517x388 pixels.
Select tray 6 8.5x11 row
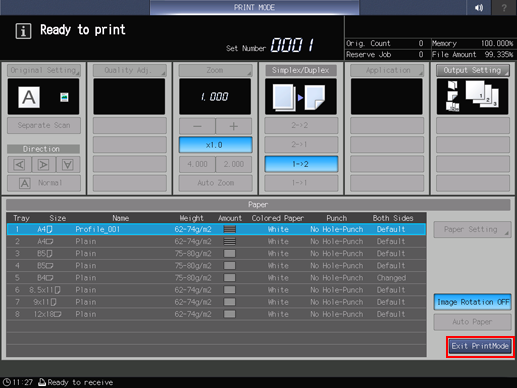point(216,290)
